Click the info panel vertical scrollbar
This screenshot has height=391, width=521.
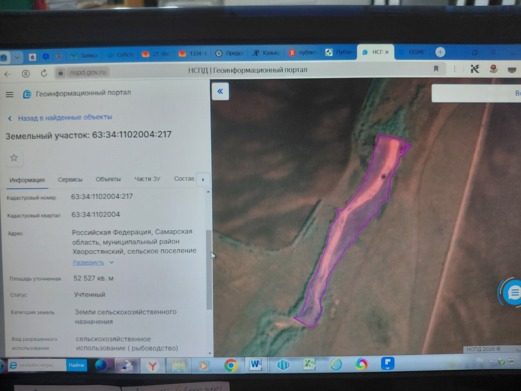click(209, 269)
